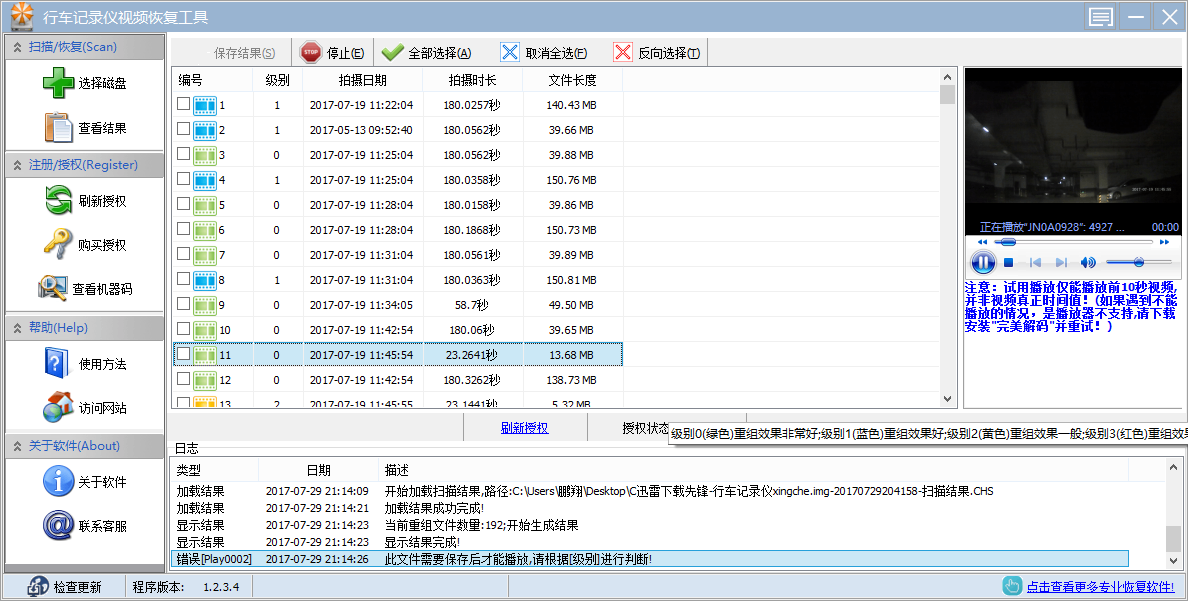Click green film icon of row 3

(205, 155)
